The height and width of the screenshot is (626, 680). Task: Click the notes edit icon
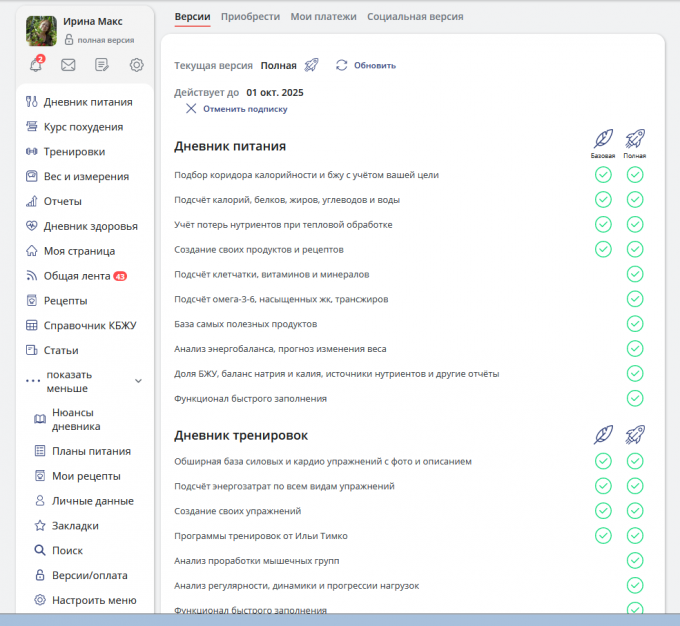point(102,65)
